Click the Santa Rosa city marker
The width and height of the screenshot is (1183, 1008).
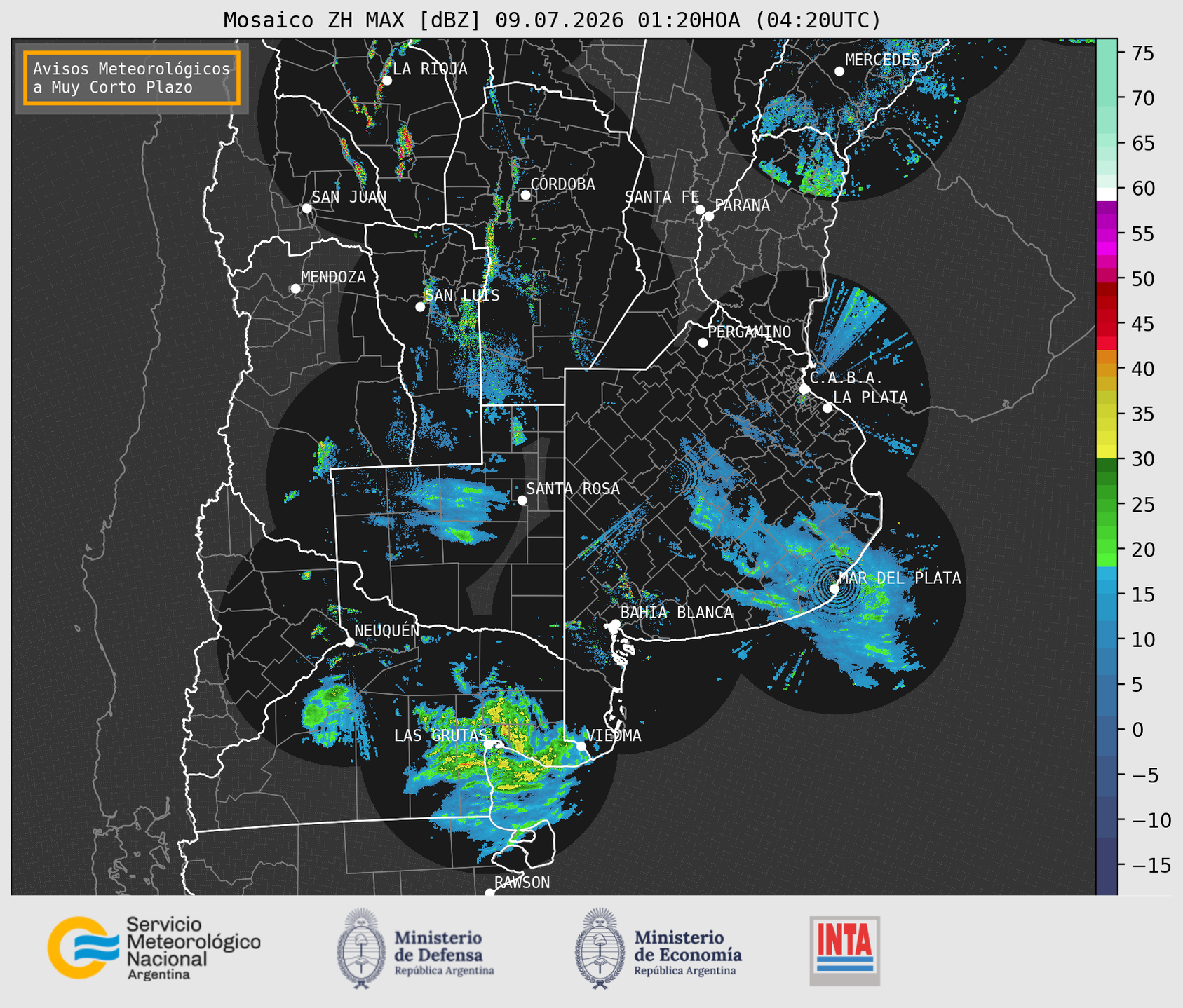pyautogui.click(x=522, y=500)
